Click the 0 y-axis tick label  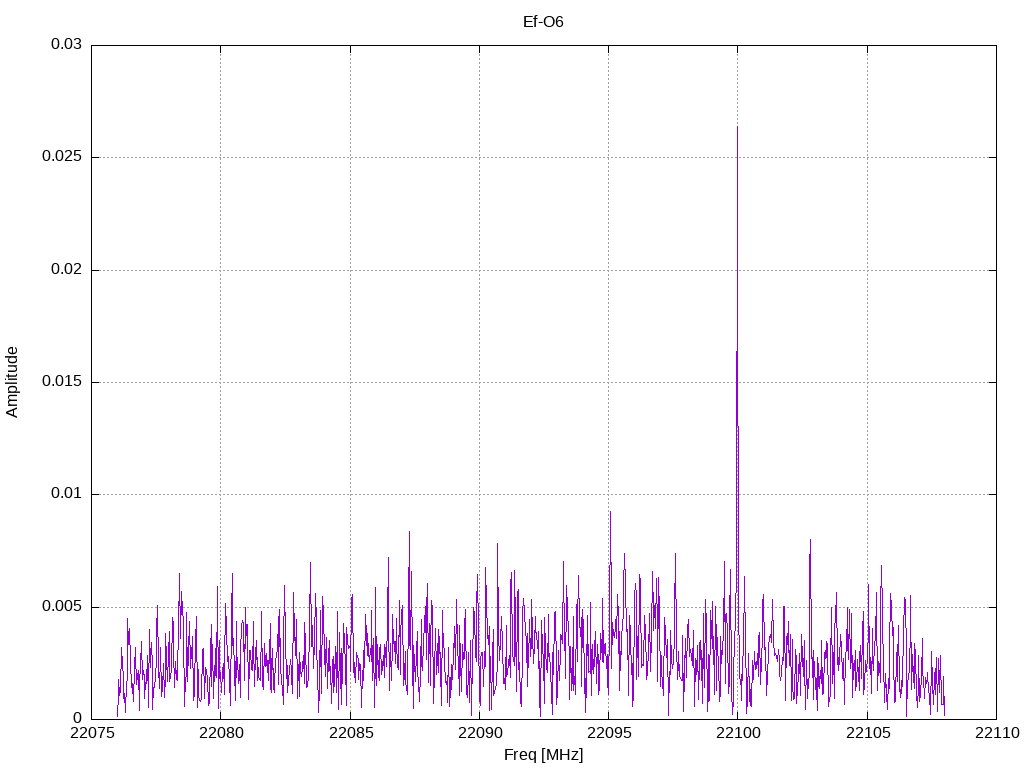tap(78, 718)
